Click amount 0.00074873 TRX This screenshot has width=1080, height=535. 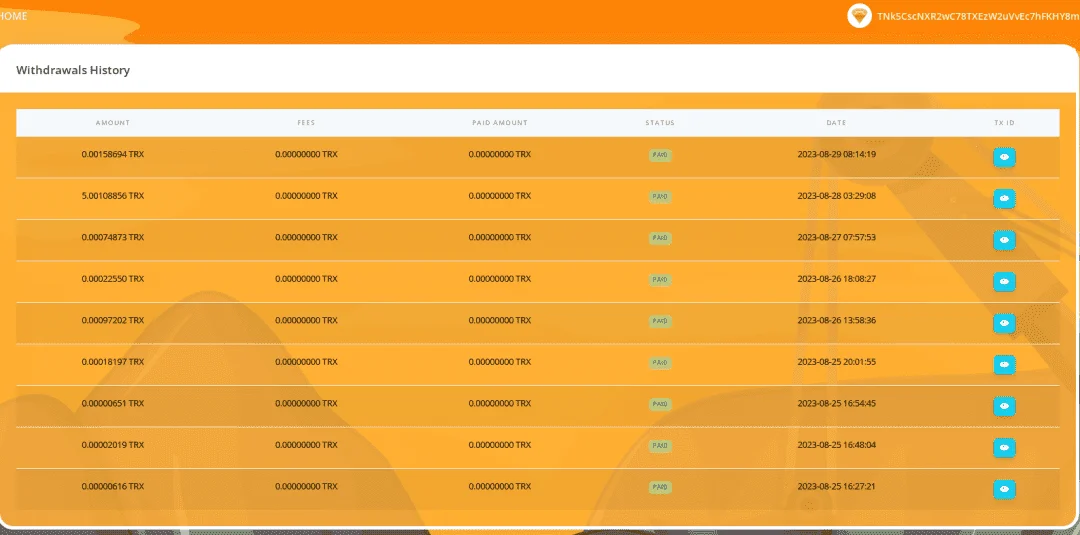pyautogui.click(x=113, y=237)
